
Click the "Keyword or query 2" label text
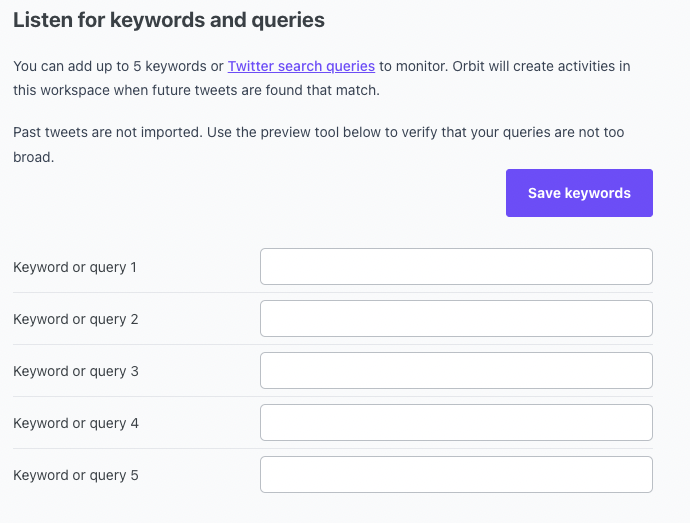pyautogui.click(x=75, y=319)
